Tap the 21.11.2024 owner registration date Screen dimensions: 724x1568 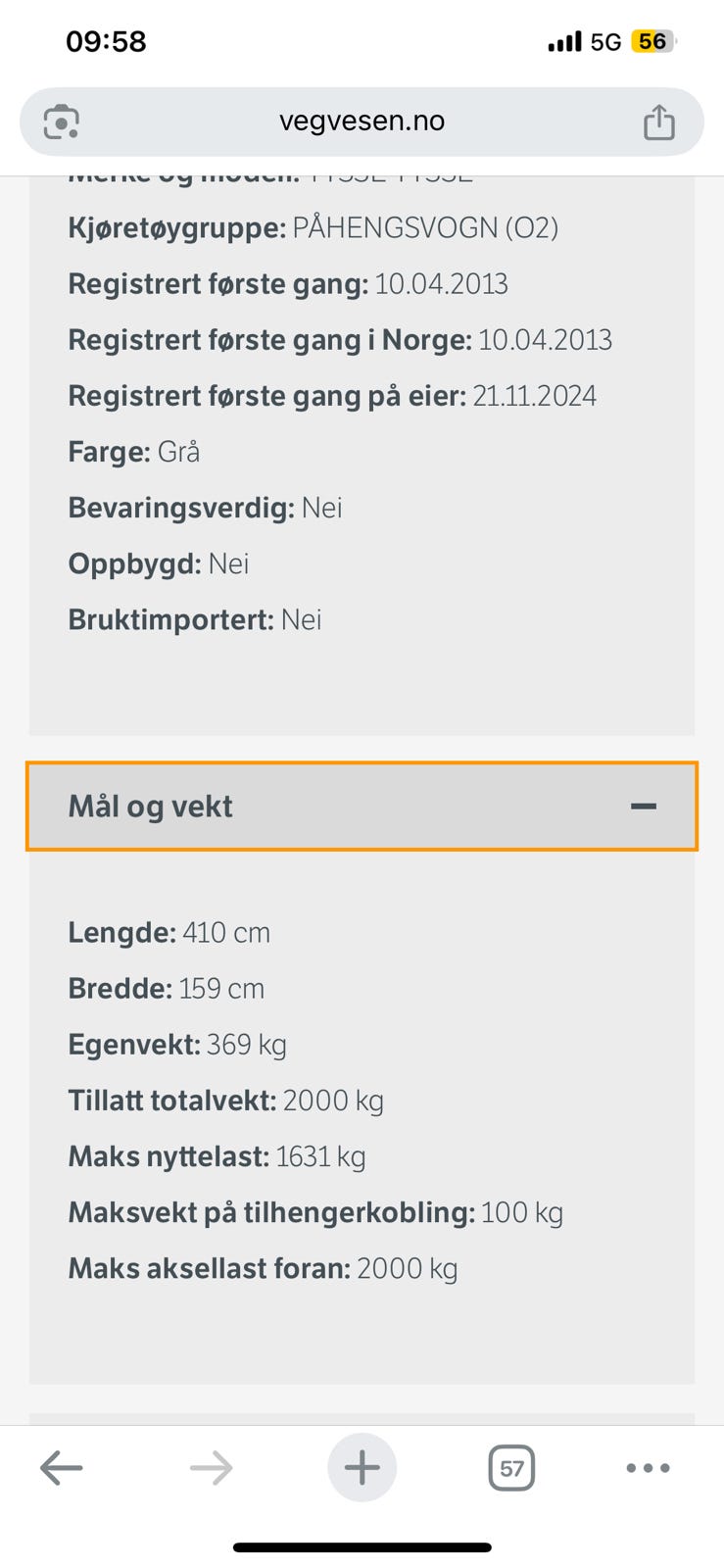coord(534,396)
